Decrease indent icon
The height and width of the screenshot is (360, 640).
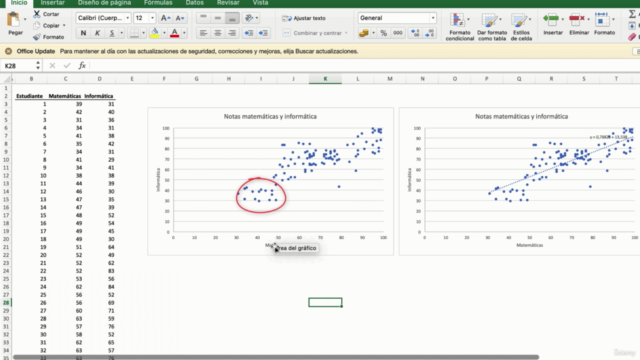pyautogui.click(x=249, y=33)
